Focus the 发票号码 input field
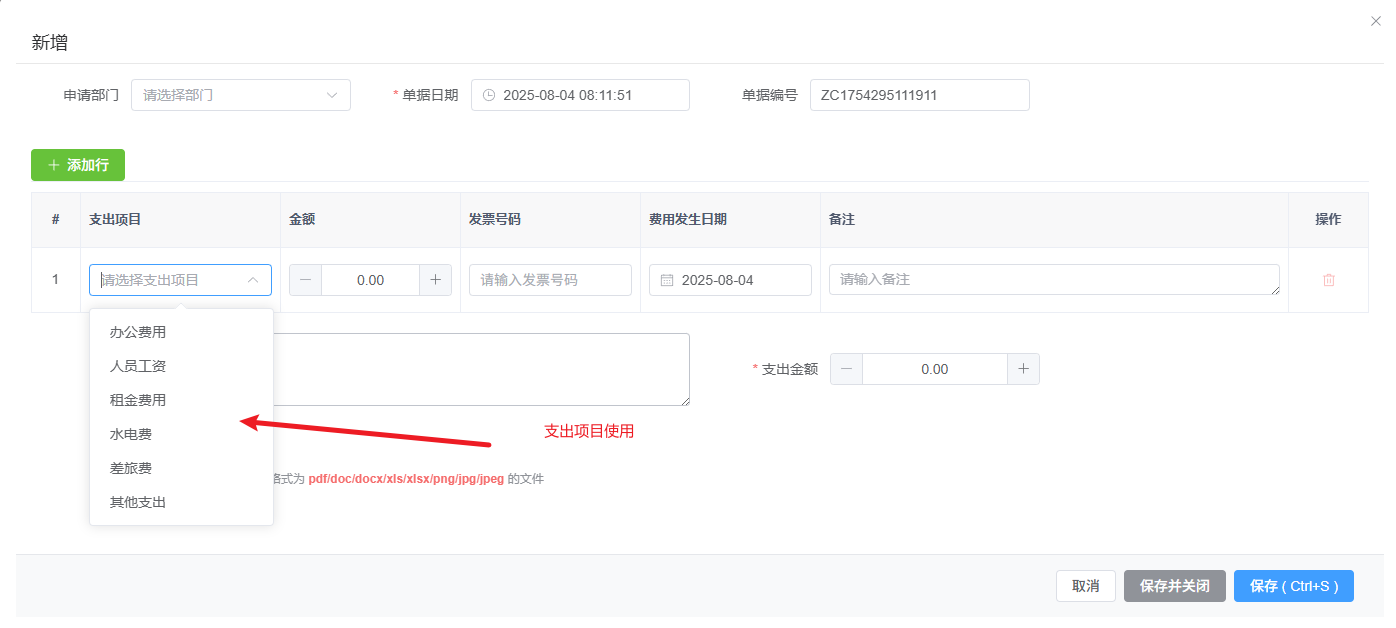 click(550, 280)
